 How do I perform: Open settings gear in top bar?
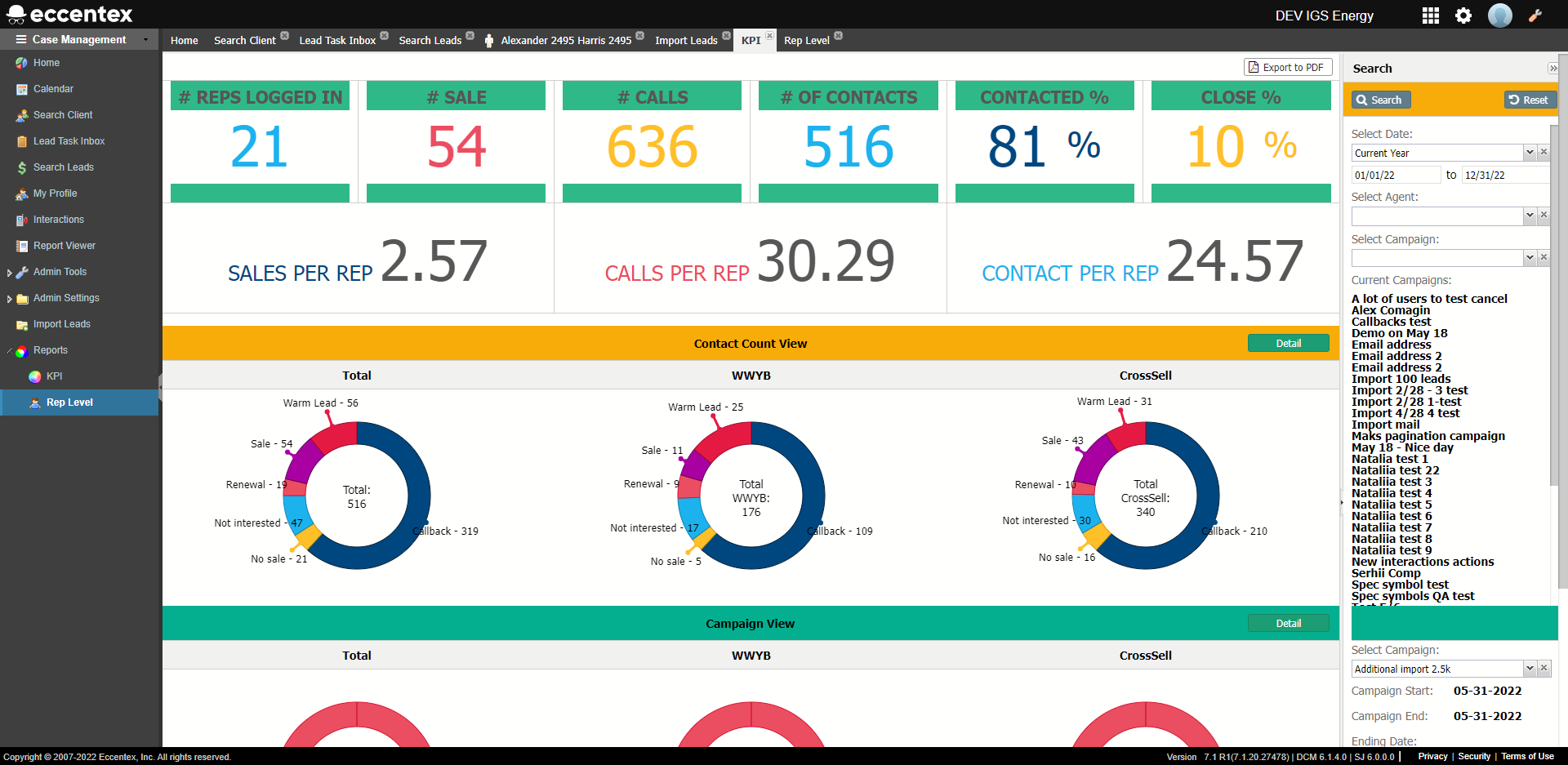click(1463, 16)
